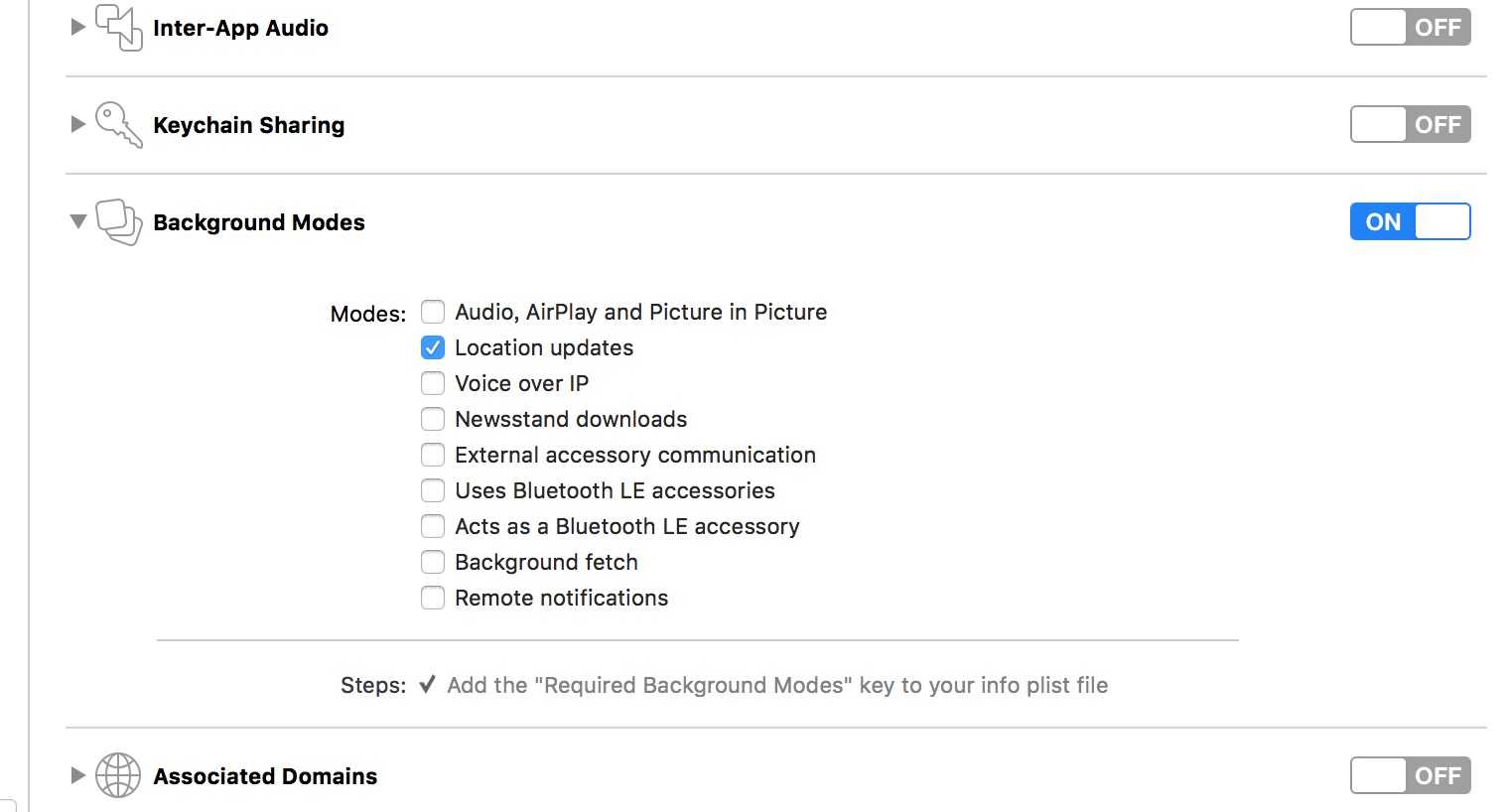The image size is (1509, 812).
Task: Turn on the Inter-App Audio switch
Action: 1410,27
